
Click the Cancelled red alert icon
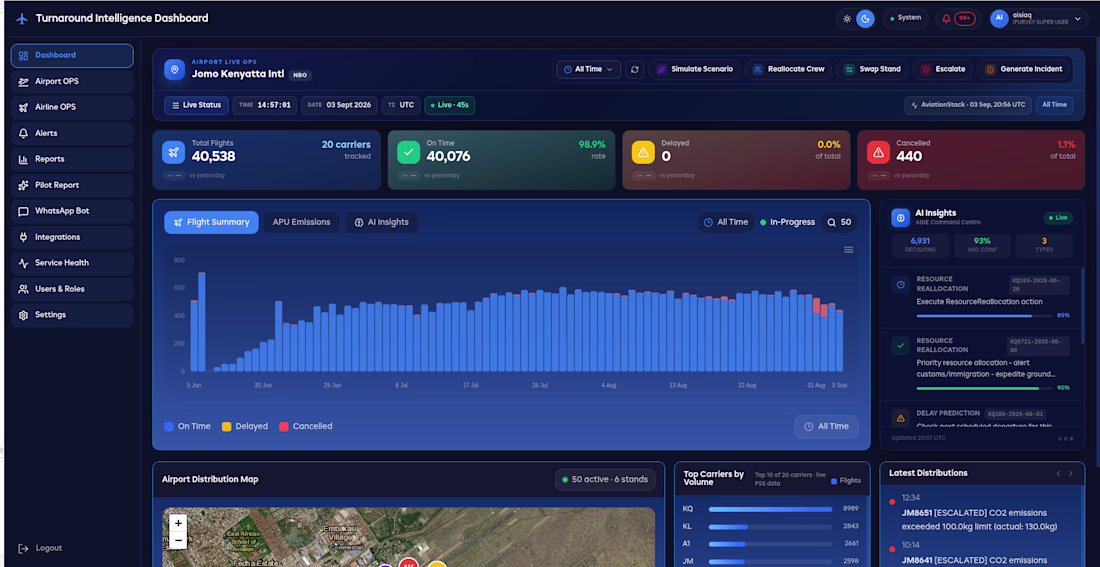878,152
